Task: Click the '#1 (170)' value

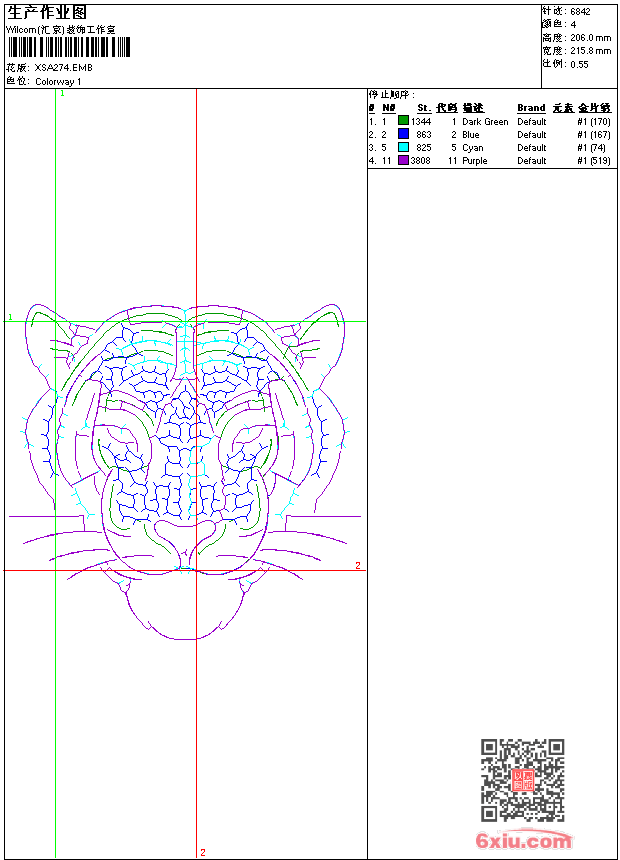Action: pyautogui.click(x=594, y=122)
